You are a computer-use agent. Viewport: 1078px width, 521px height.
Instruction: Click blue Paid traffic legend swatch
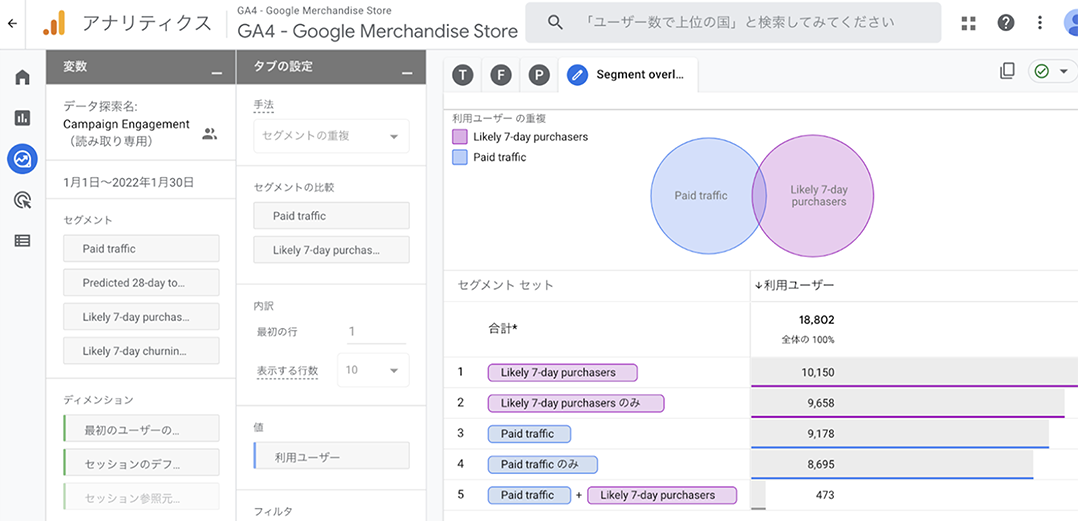click(460, 157)
